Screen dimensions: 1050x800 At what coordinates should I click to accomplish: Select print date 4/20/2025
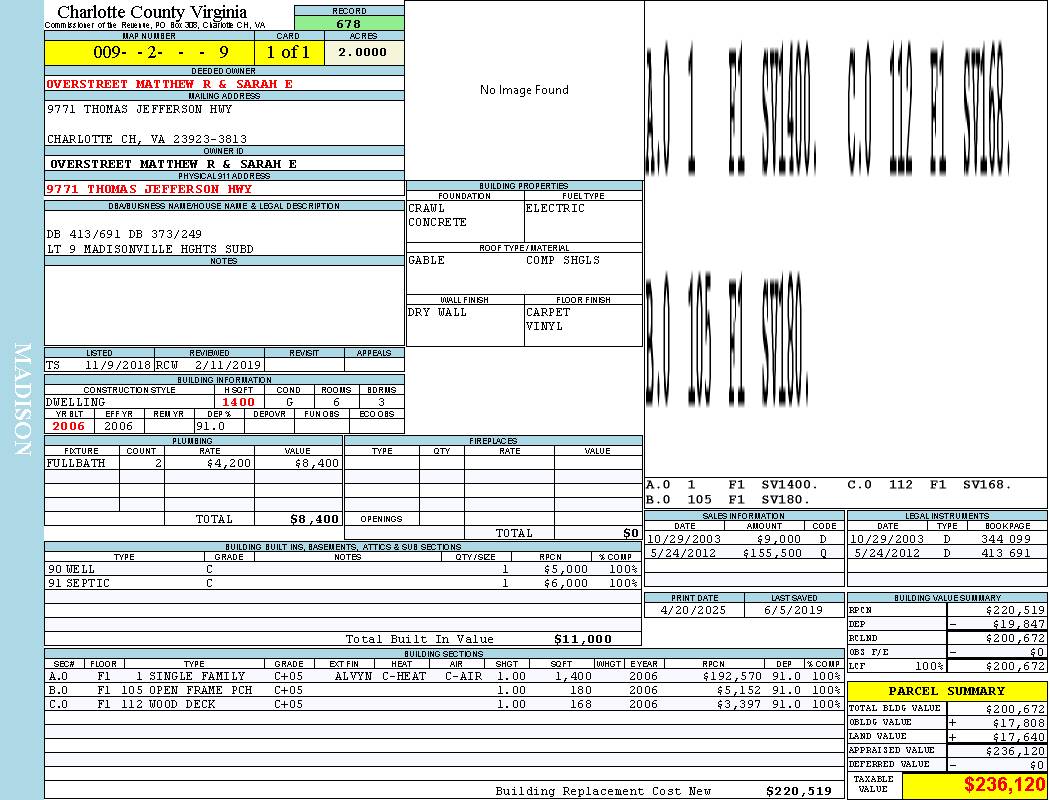click(x=693, y=610)
